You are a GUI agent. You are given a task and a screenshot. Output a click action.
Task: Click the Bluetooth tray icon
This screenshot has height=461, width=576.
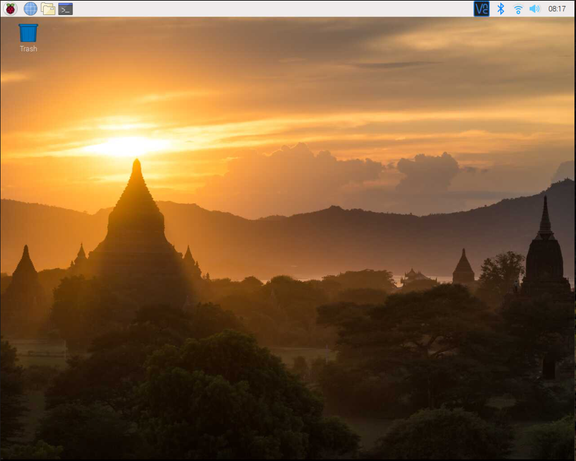[501, 8]
